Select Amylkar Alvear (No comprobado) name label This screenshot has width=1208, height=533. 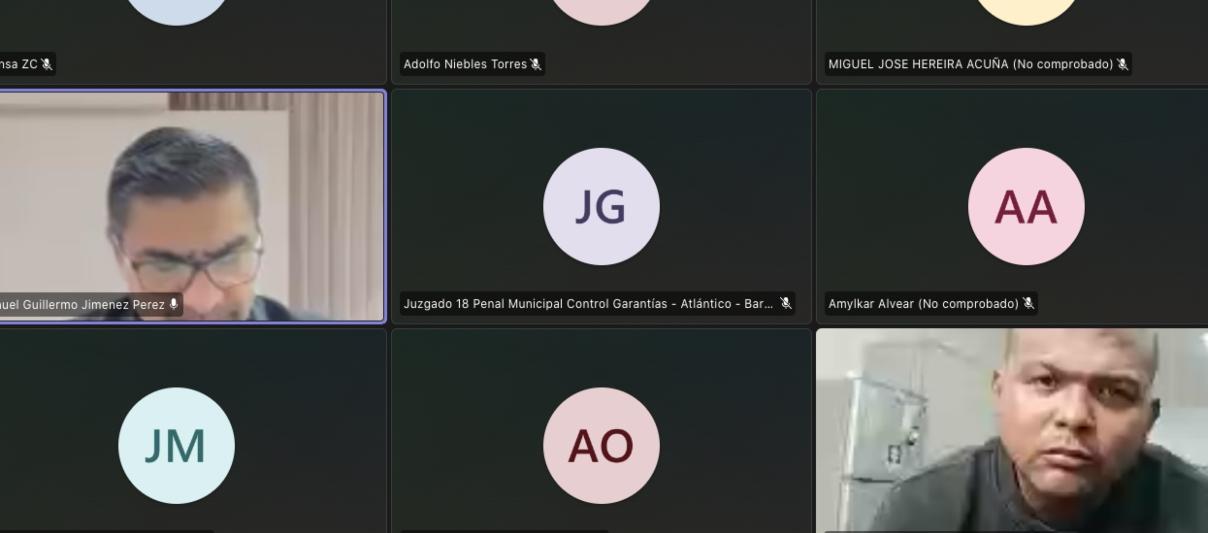[922, 304]
